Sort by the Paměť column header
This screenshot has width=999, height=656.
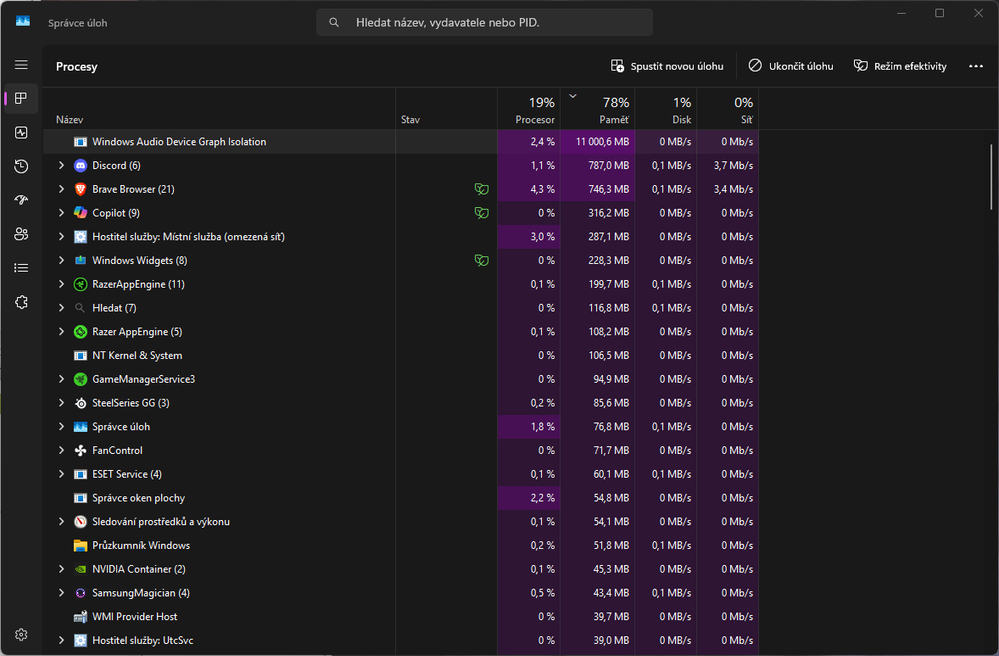(598, 110)
